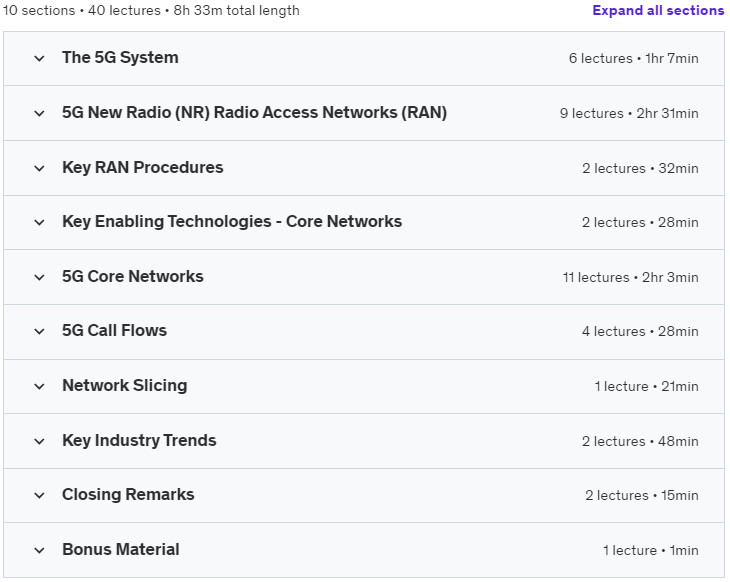Expand the chevron beside The 5G System
This screenshot has height=582, width=730.
[40, 59]
